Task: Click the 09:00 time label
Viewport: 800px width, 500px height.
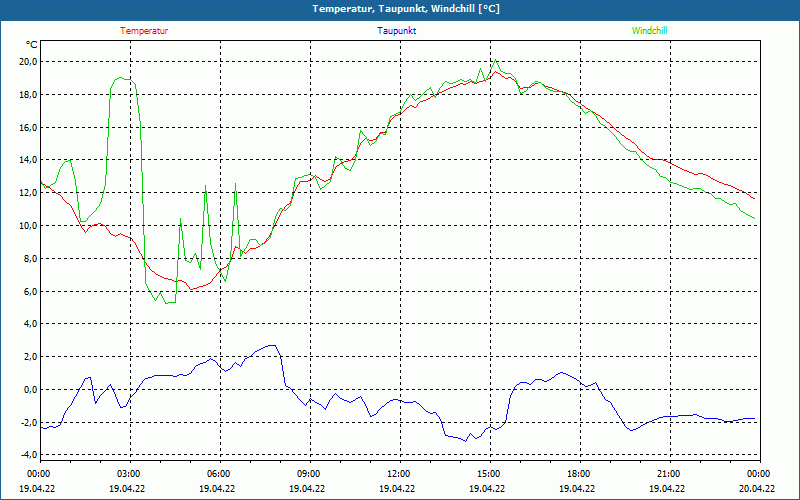Action: [x=309, y=474]
